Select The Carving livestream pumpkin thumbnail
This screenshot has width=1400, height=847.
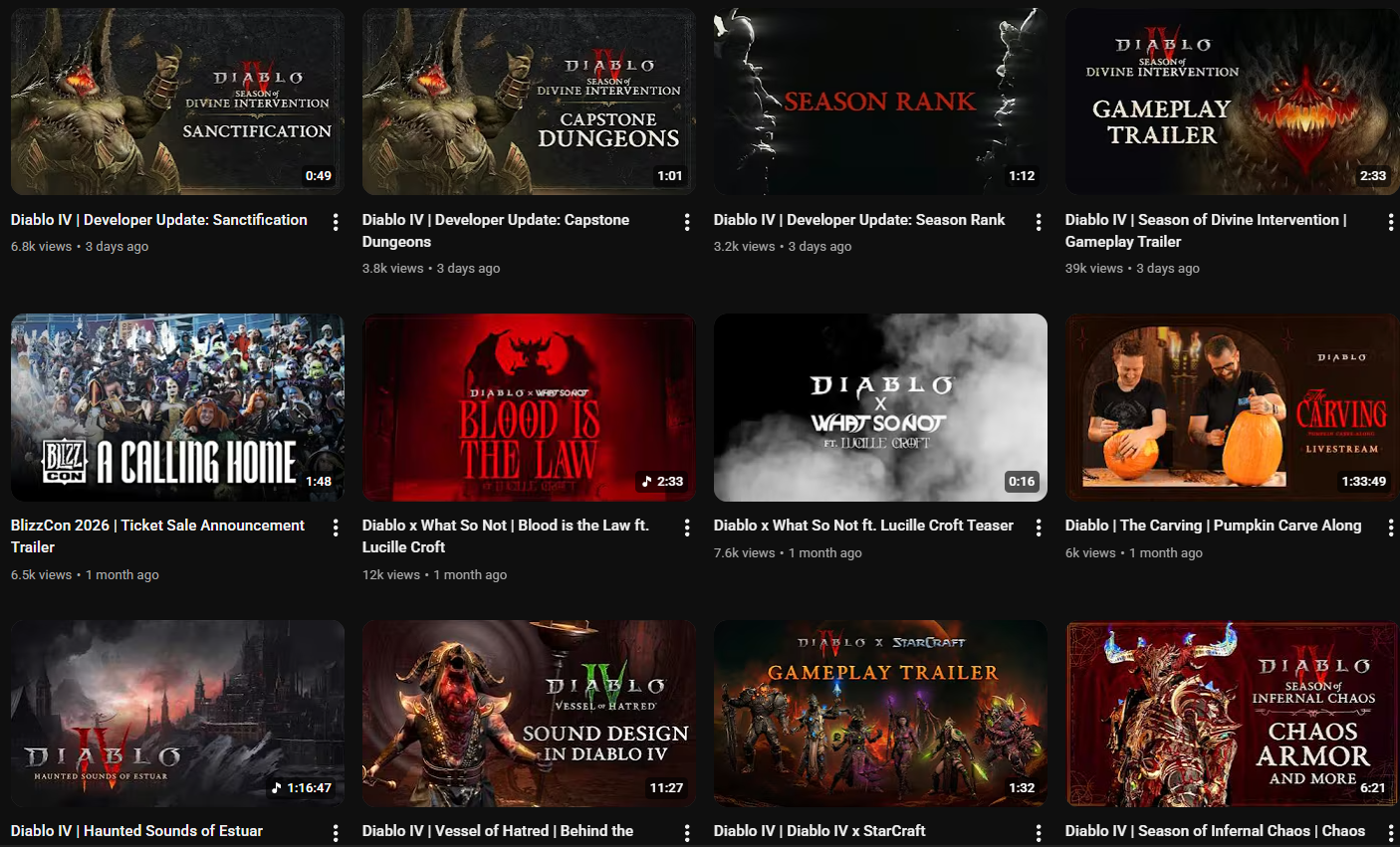pos(1232,407)
